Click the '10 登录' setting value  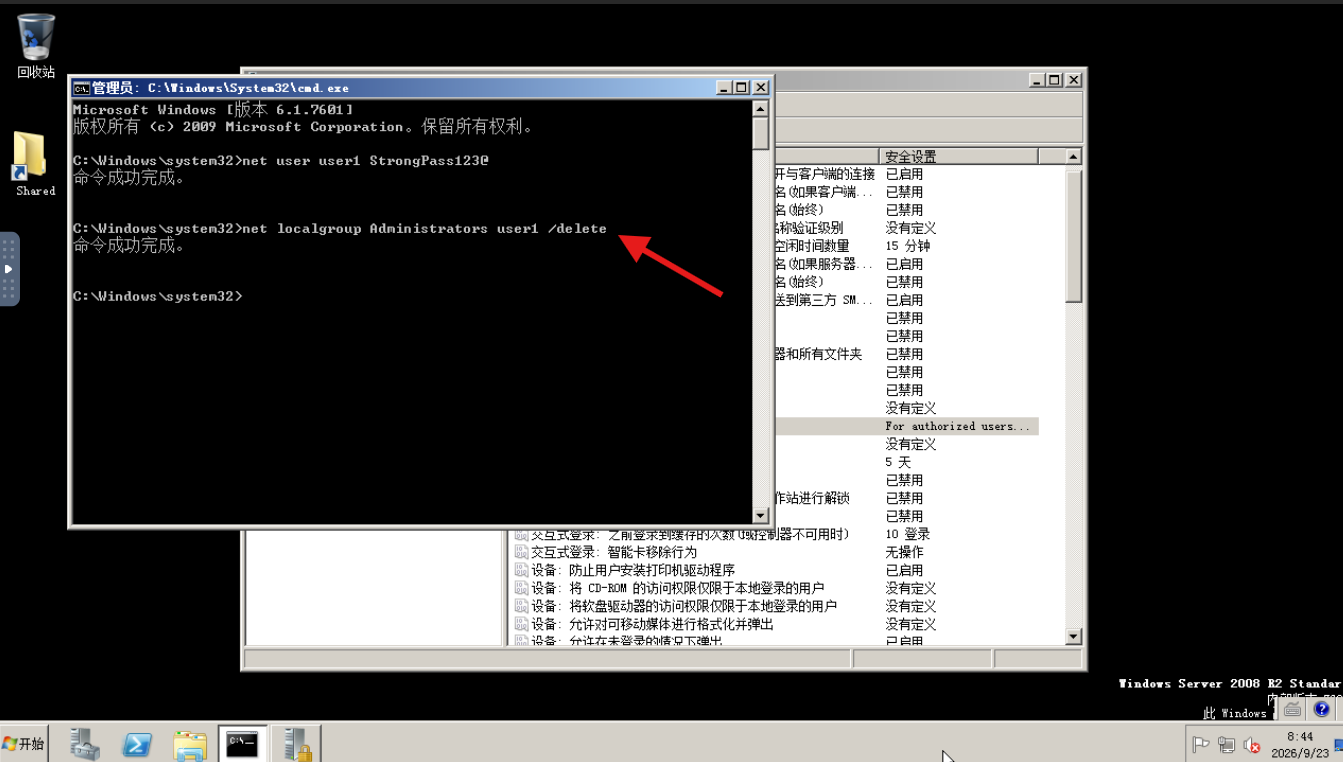coord(908,534)
